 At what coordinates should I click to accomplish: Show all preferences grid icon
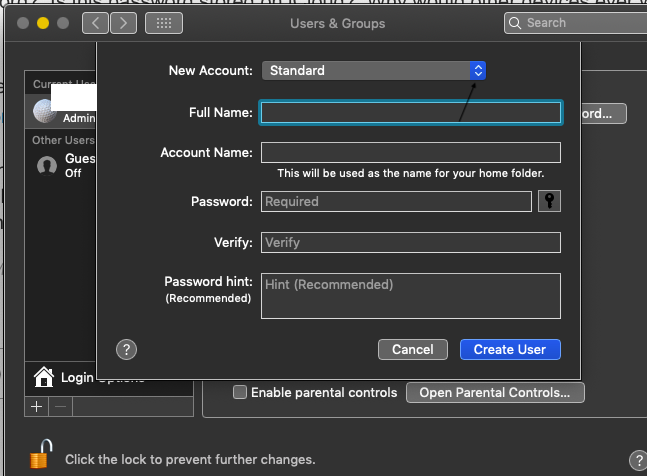164,23
